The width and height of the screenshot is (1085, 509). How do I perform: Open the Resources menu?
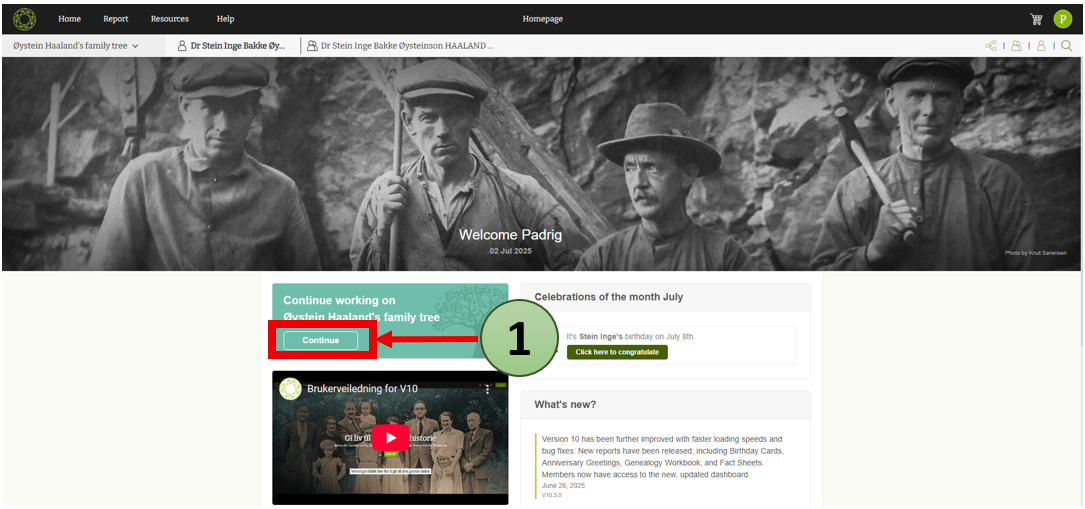pyautogui.click(x=169, y=19)
